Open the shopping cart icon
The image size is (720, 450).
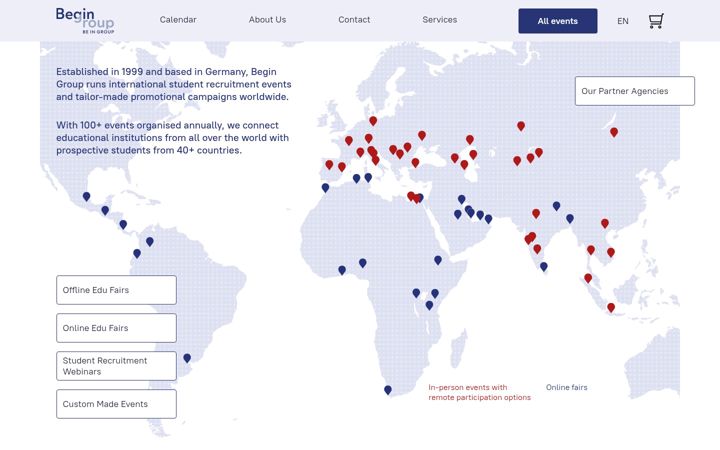click(656, 21)
